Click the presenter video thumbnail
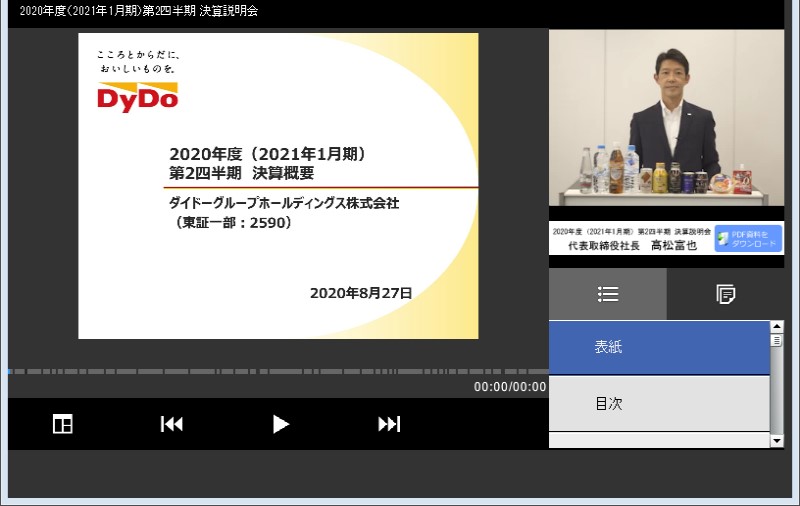 pos(666,118)
